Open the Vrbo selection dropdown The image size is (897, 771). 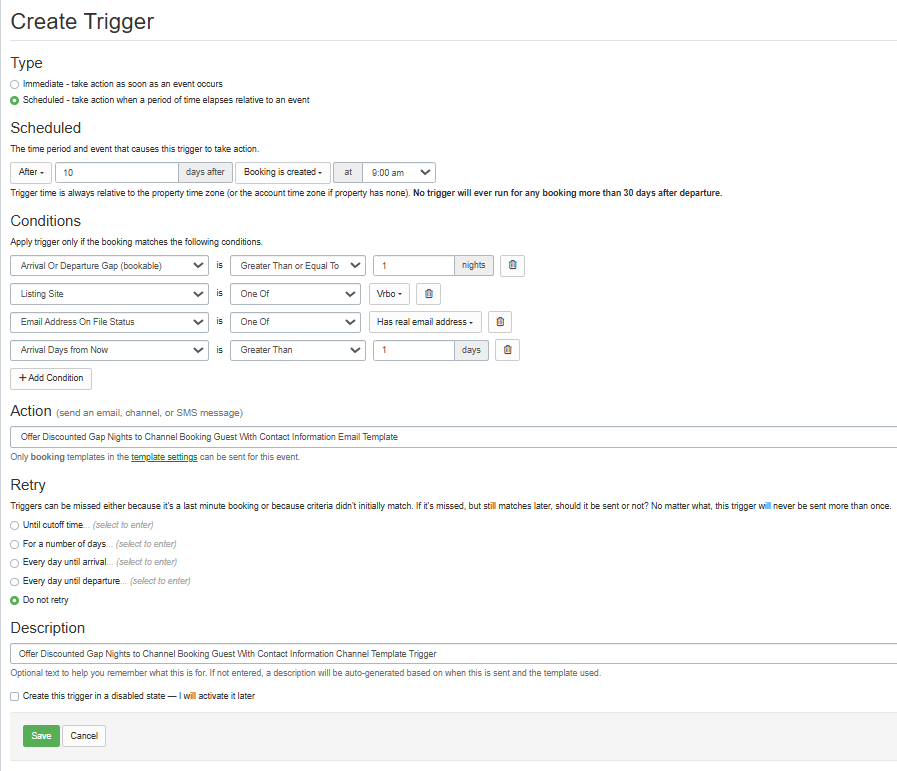click(390, 294)
